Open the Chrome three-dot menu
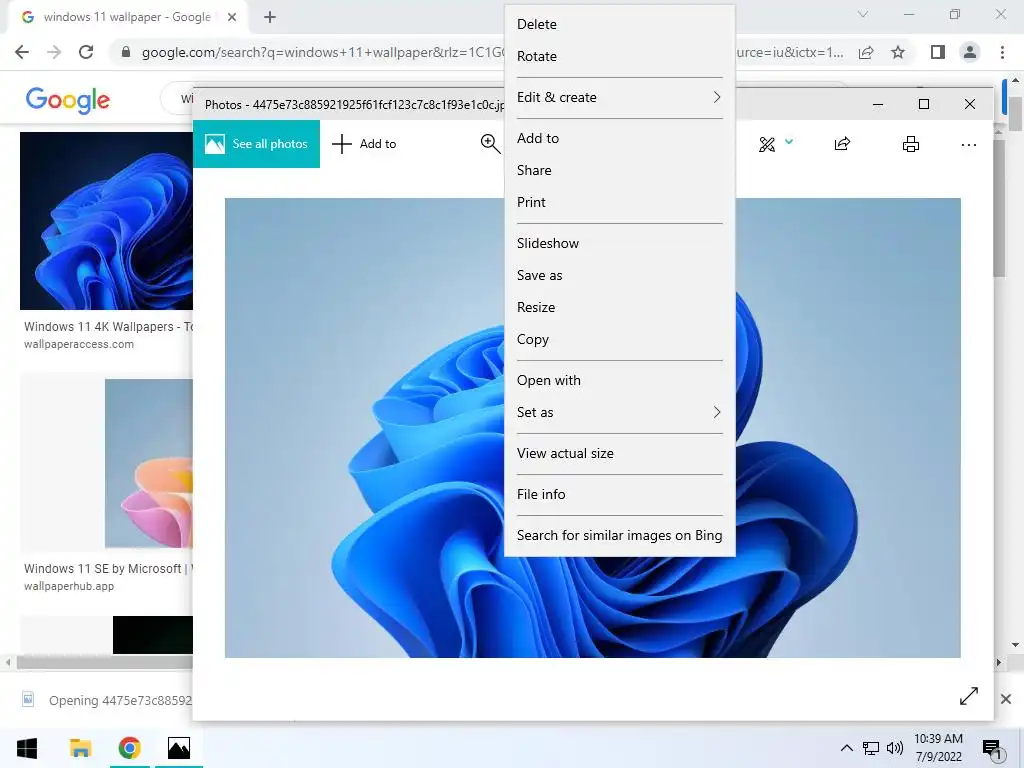The height and width of the screenshot is (768, 1024). [1002, 52]
